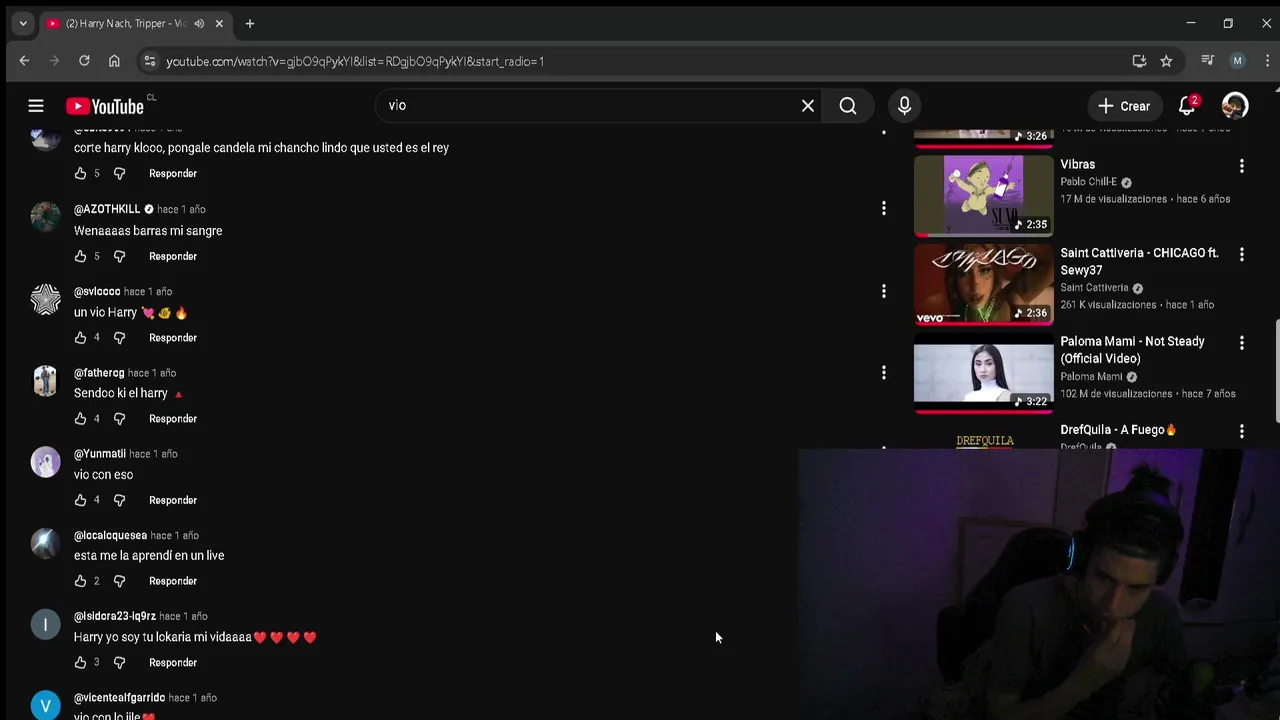Open options for @svlocco comment

[883, 291]
